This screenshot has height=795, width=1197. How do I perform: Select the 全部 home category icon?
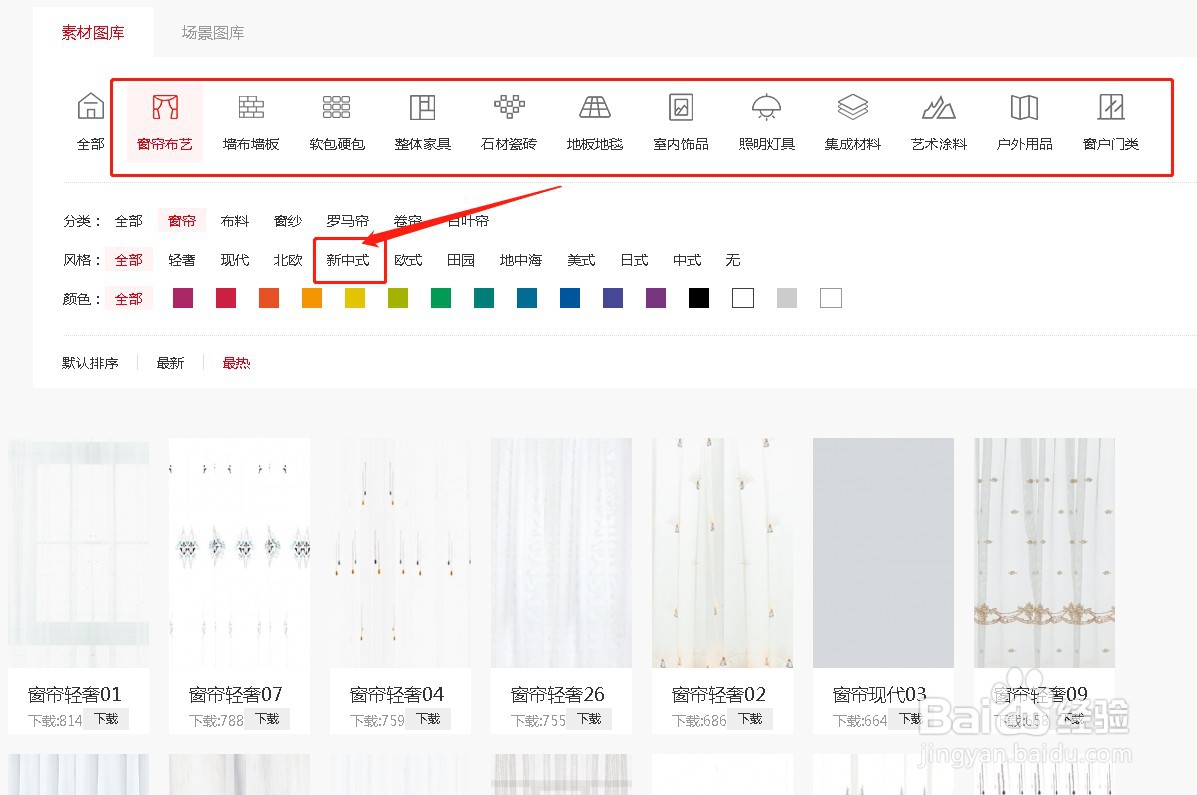coord(89,120)
